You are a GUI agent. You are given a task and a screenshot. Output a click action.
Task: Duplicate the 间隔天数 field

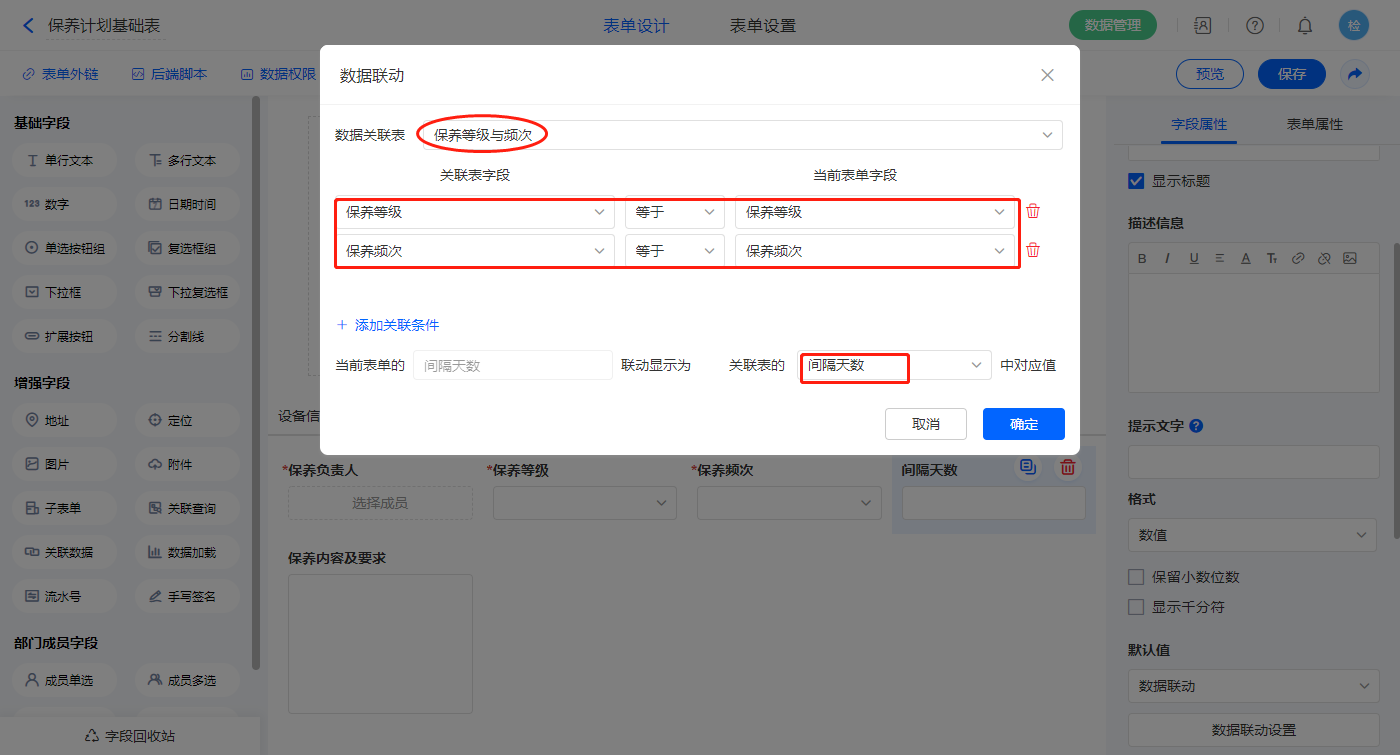point(1027,467)
